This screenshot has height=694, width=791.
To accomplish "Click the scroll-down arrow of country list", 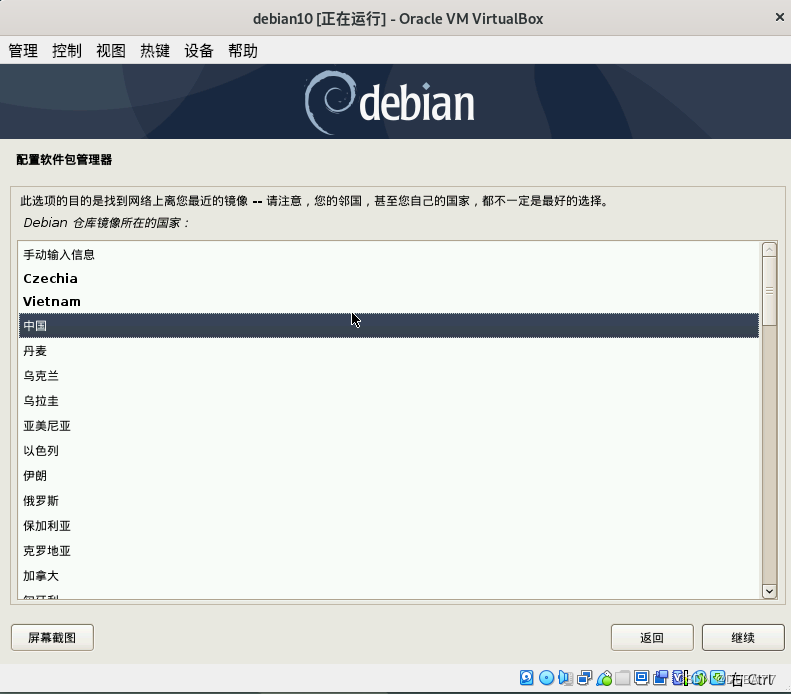I will click(x=769, y=591).
